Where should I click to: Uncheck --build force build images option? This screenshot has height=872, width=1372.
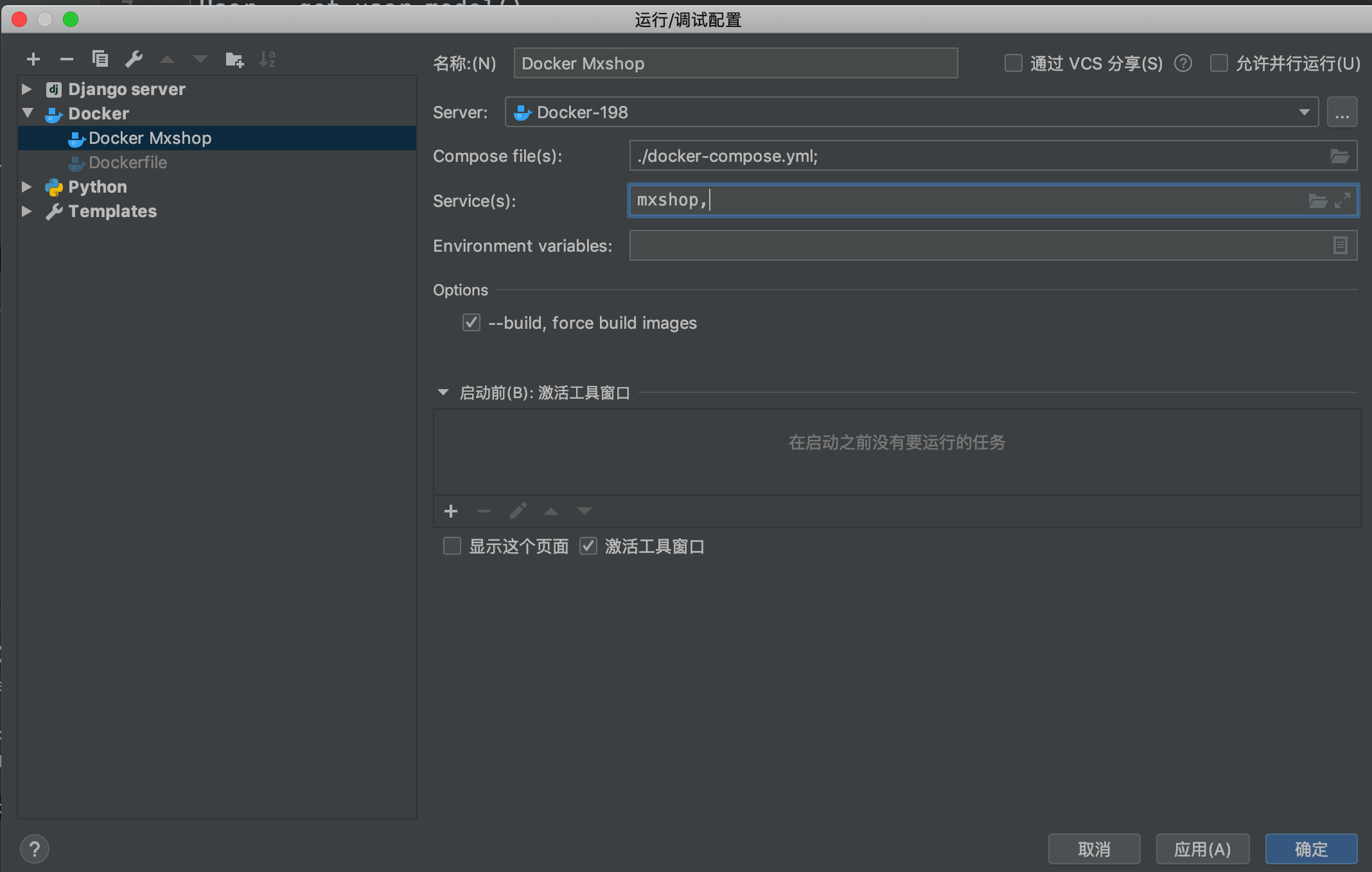pos(471,322)
